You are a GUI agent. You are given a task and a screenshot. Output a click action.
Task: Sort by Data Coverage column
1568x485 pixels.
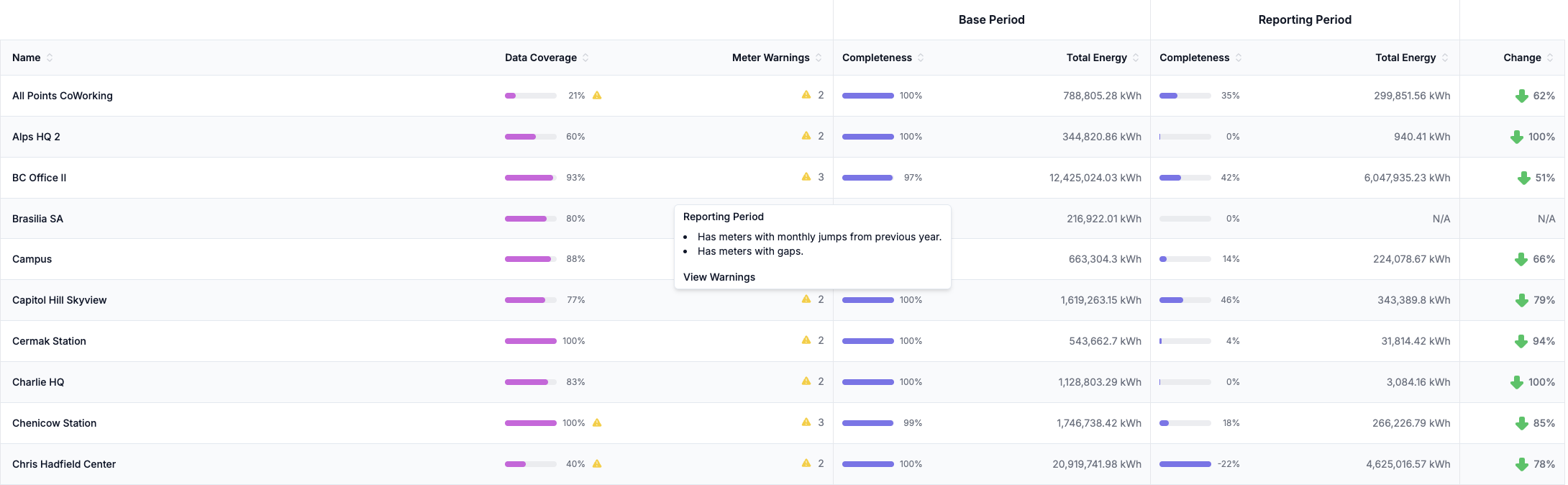coord(585,58)
